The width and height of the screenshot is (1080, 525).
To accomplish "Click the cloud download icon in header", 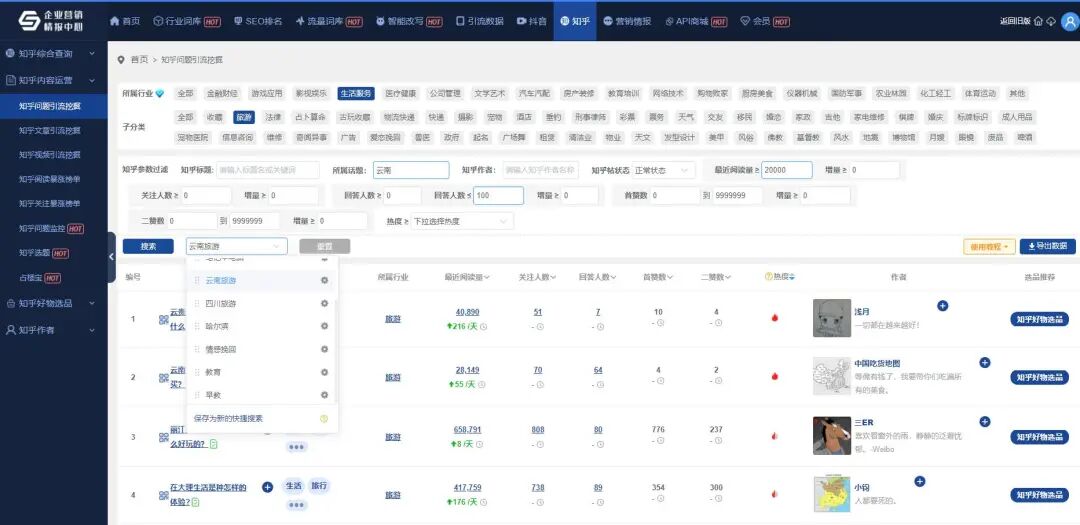I will pyautogui.click(x=1050, y=21).
